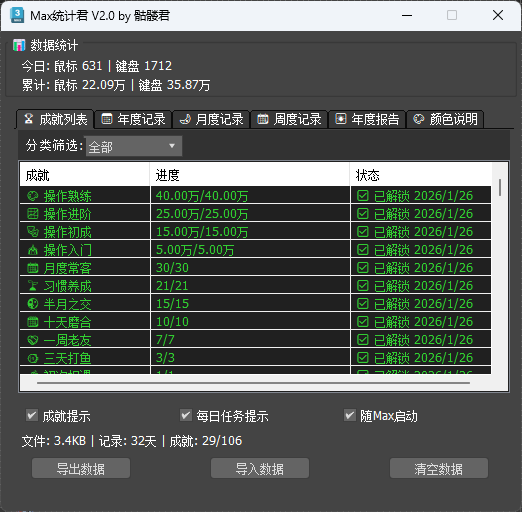Click unlocked check icon in 操作进阶 row
This screenshot has width=522, height=512.
tap(363, 214)
